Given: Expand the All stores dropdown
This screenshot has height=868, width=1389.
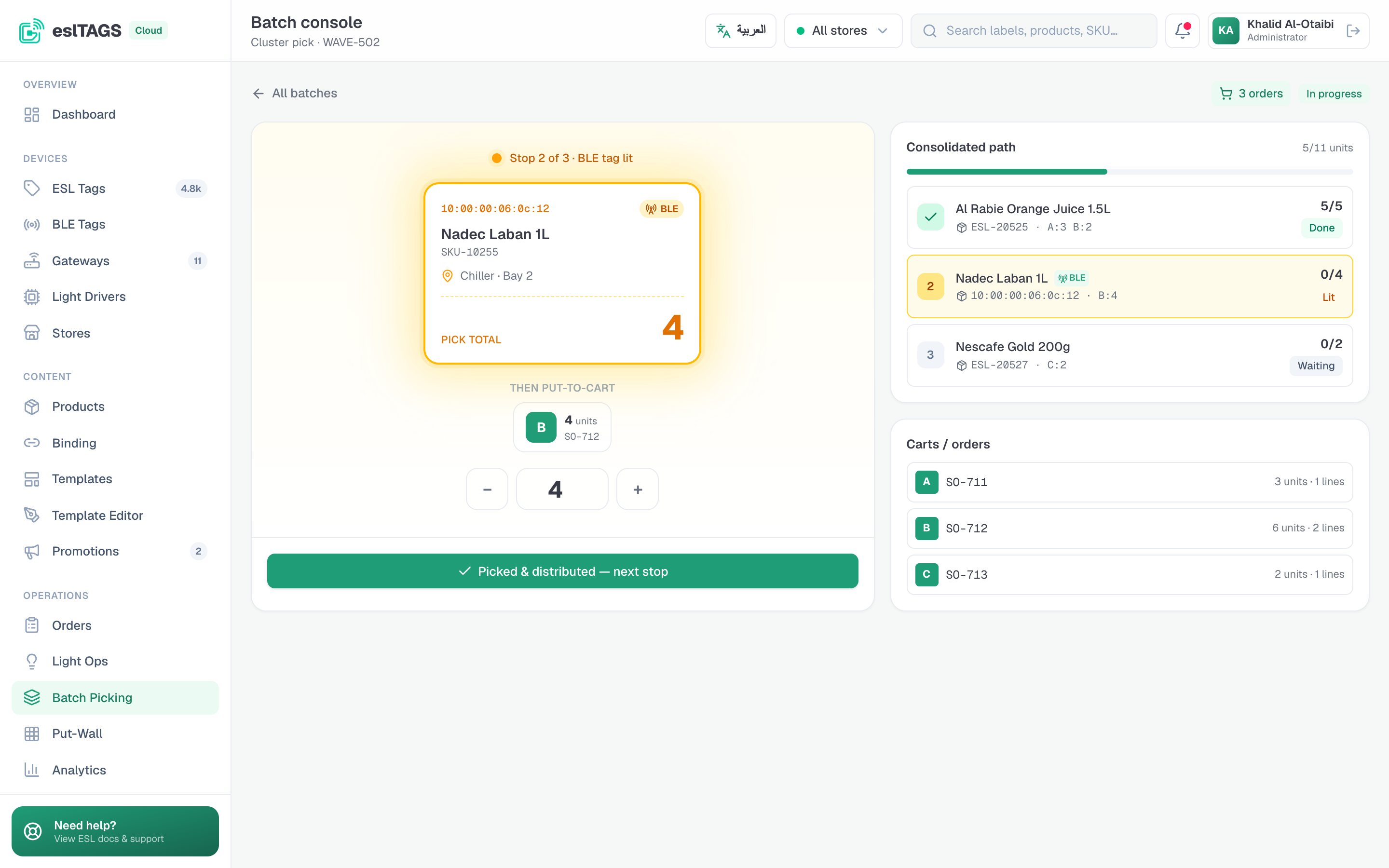Looking at the screenshot, I should tap(843, 30).
